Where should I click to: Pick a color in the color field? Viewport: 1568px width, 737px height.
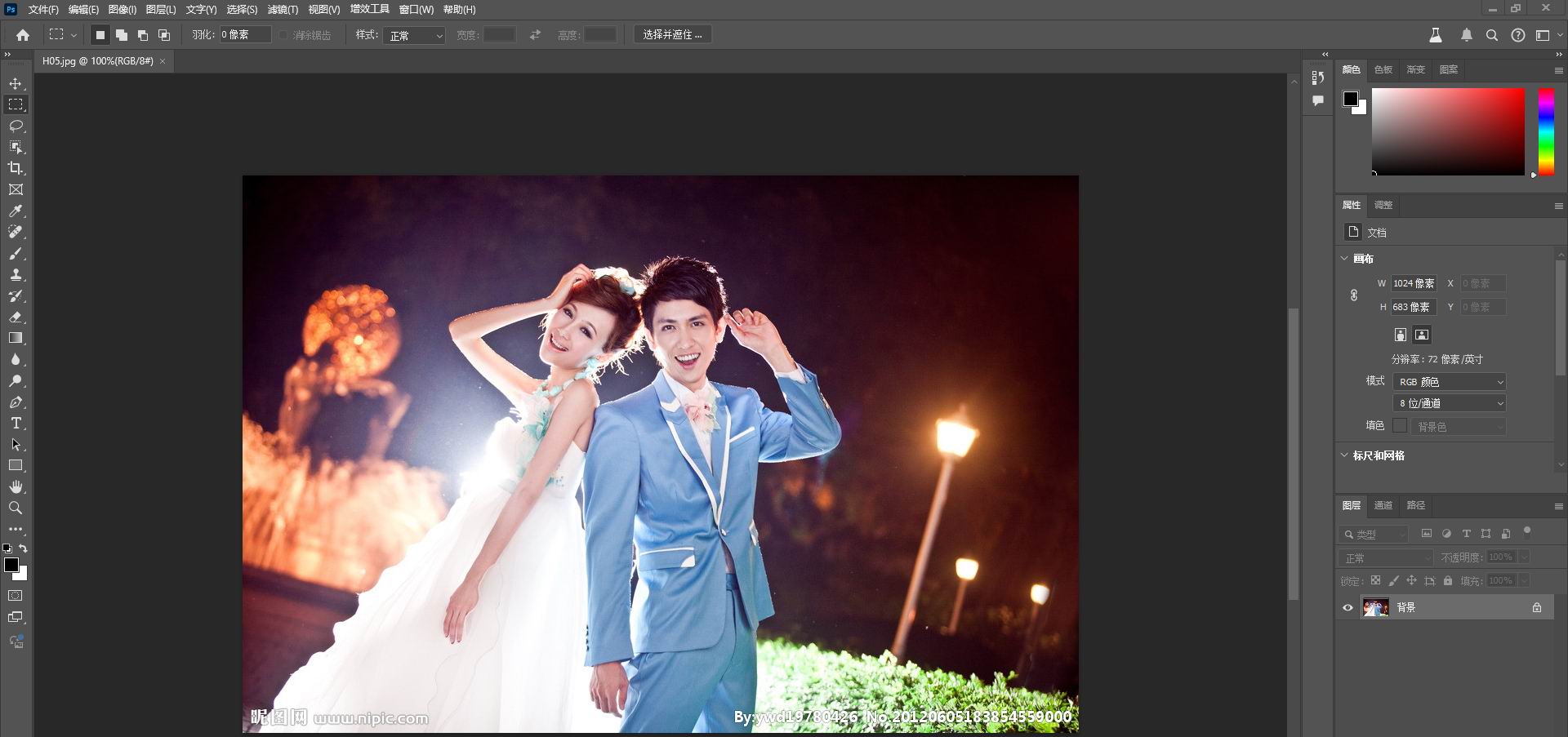coord(1448,131)
